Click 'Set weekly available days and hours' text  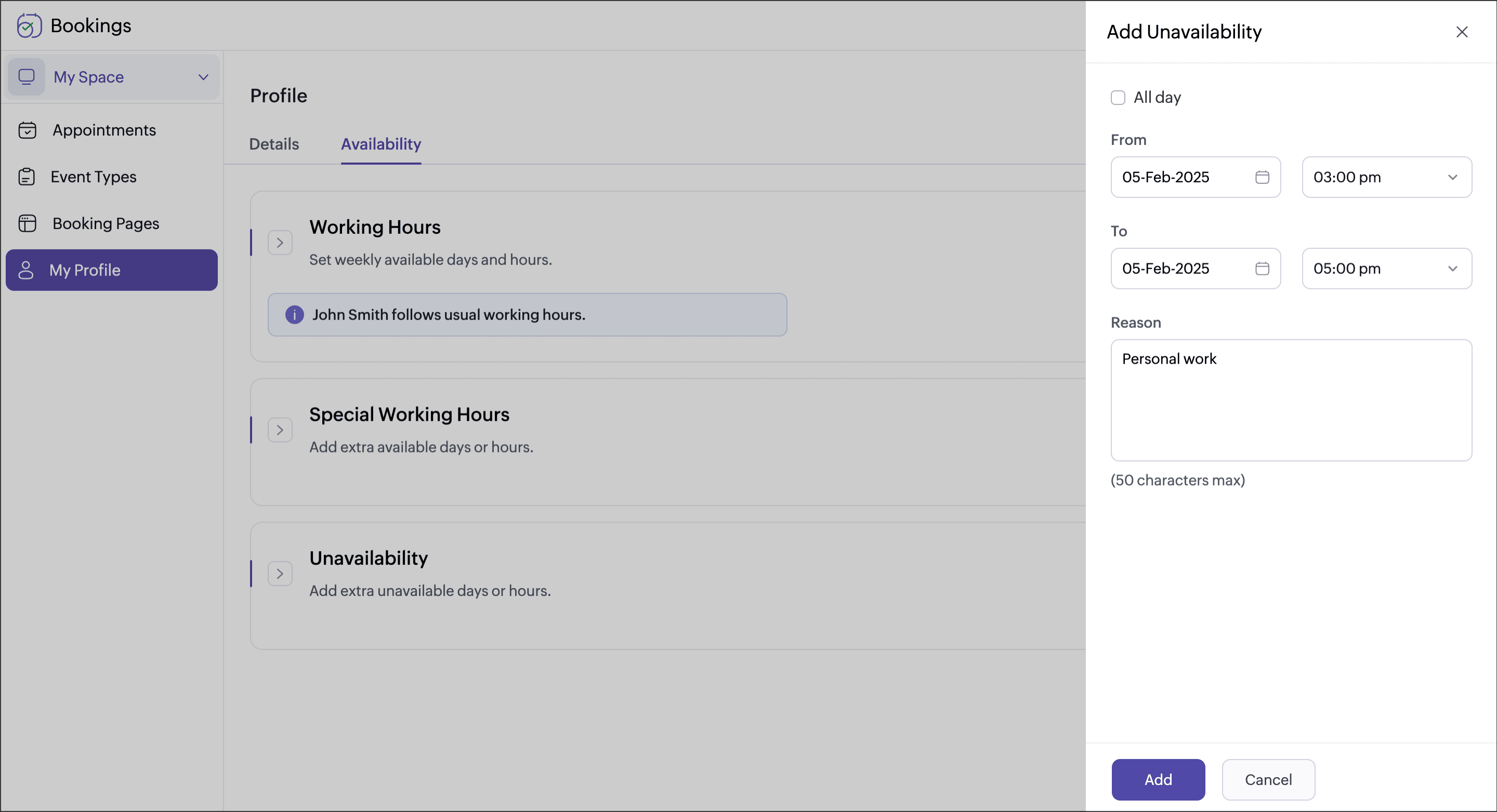(x=430, y=260)
